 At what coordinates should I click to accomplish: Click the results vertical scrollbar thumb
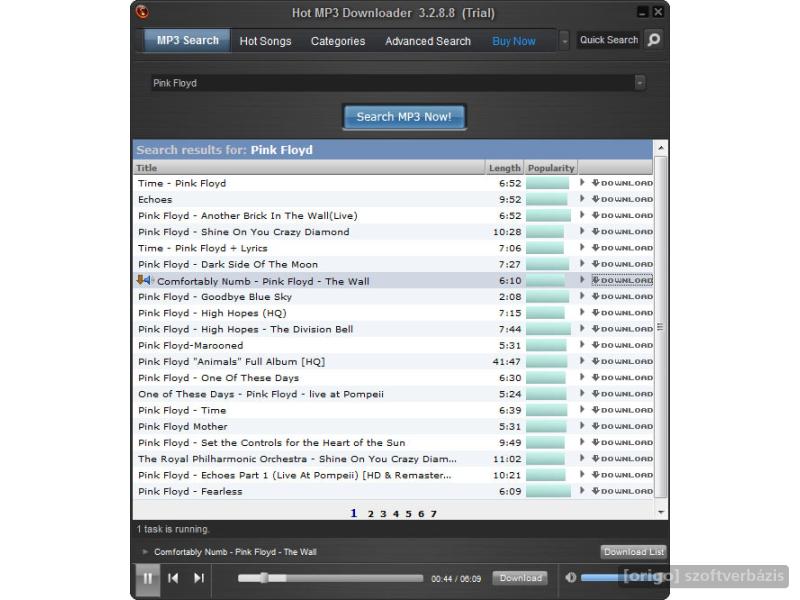[x=661, y=327]
